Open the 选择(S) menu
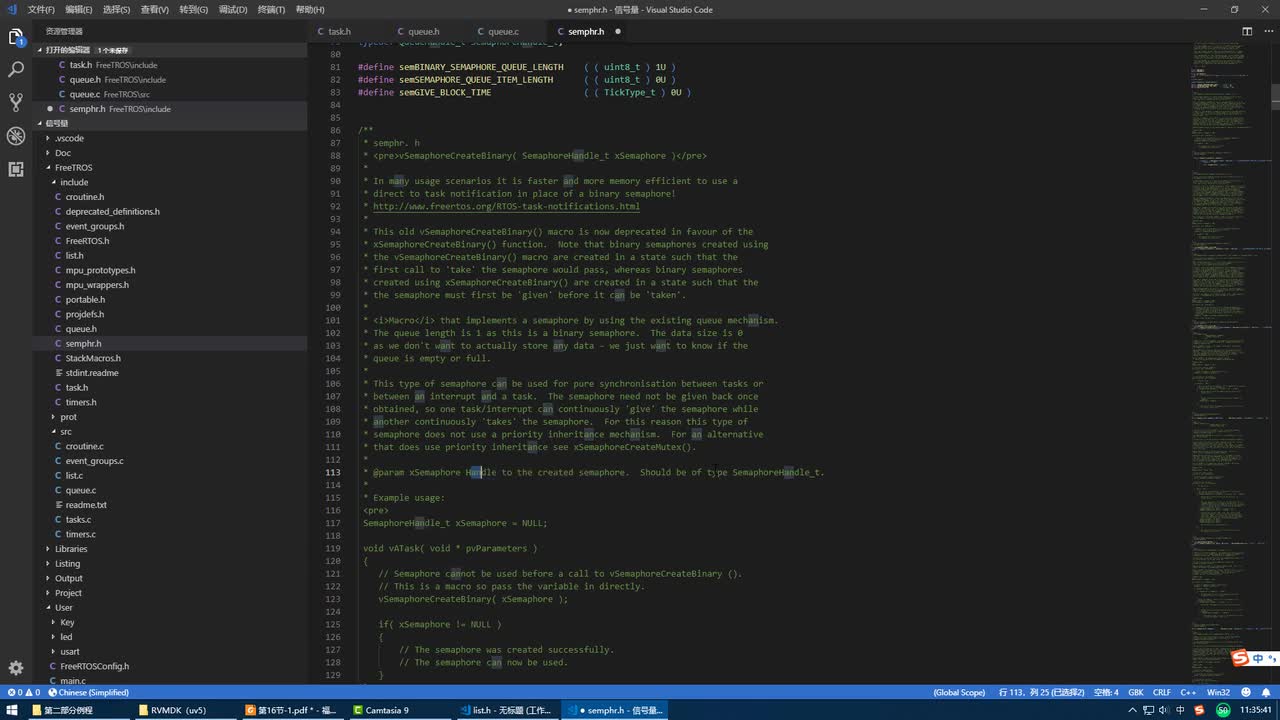This screenshot has width=1280, height=720. pos(117,9)
